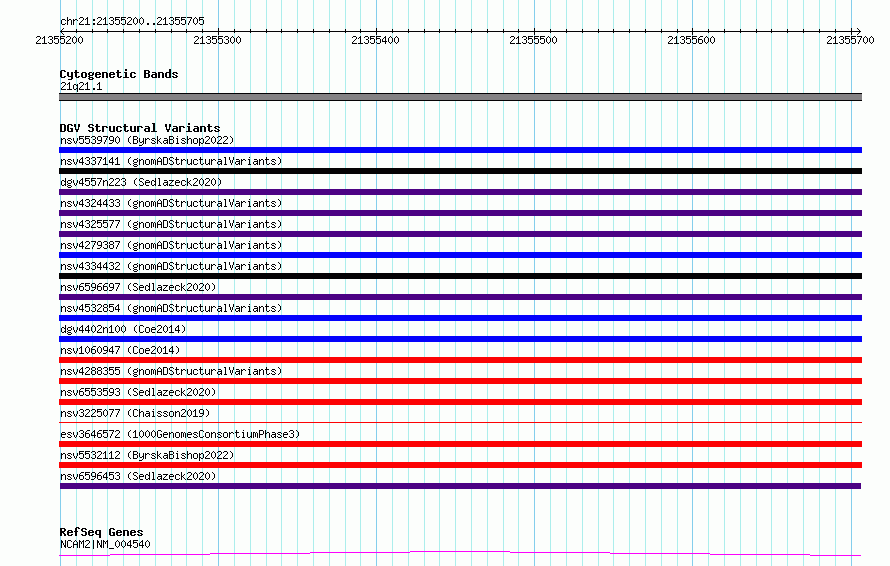Screen dimensions: 890x566
Task: Click the purple bar under dgv4557n223
Action: pyautogui.click(x=460, y=192)
